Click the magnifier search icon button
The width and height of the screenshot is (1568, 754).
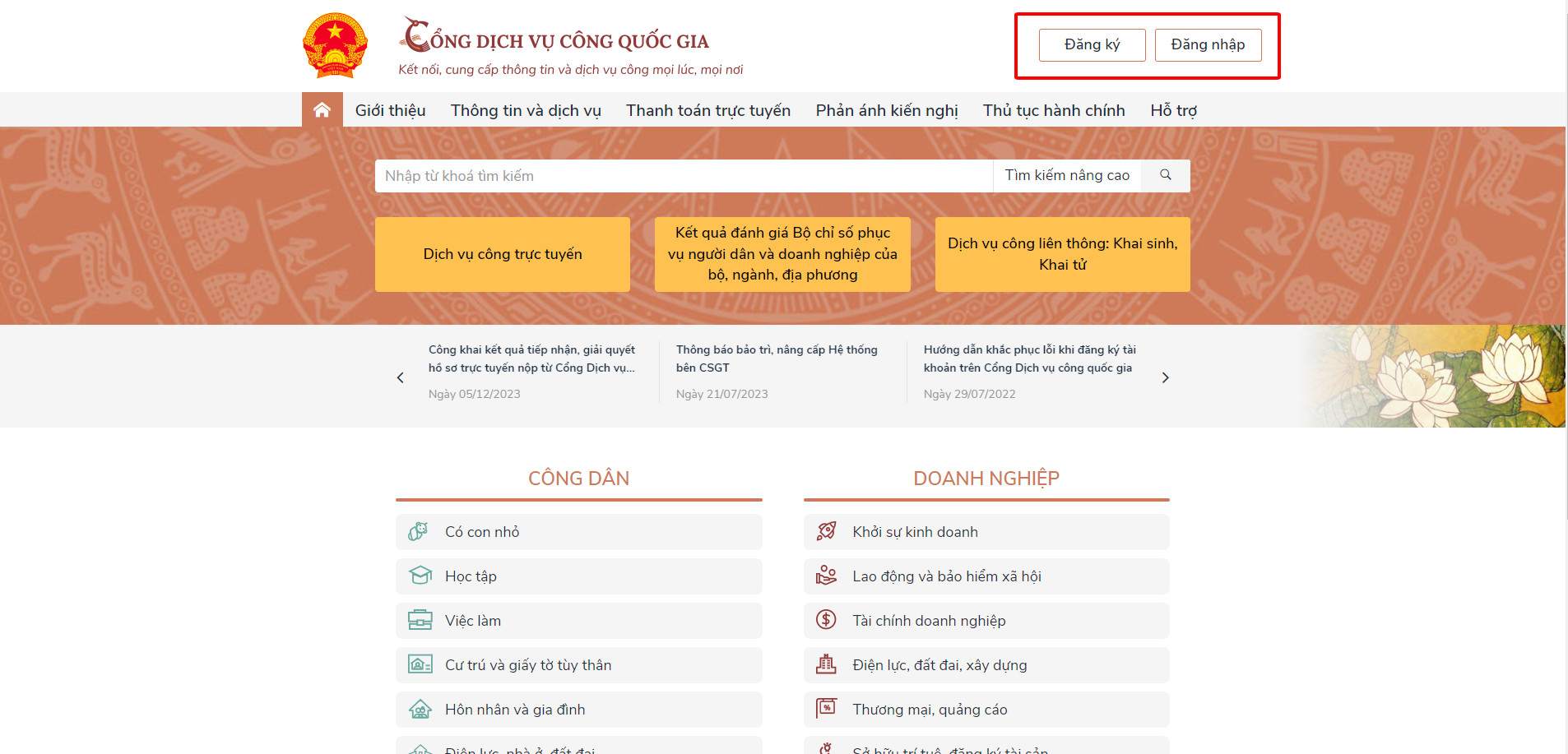[1165, 175]
